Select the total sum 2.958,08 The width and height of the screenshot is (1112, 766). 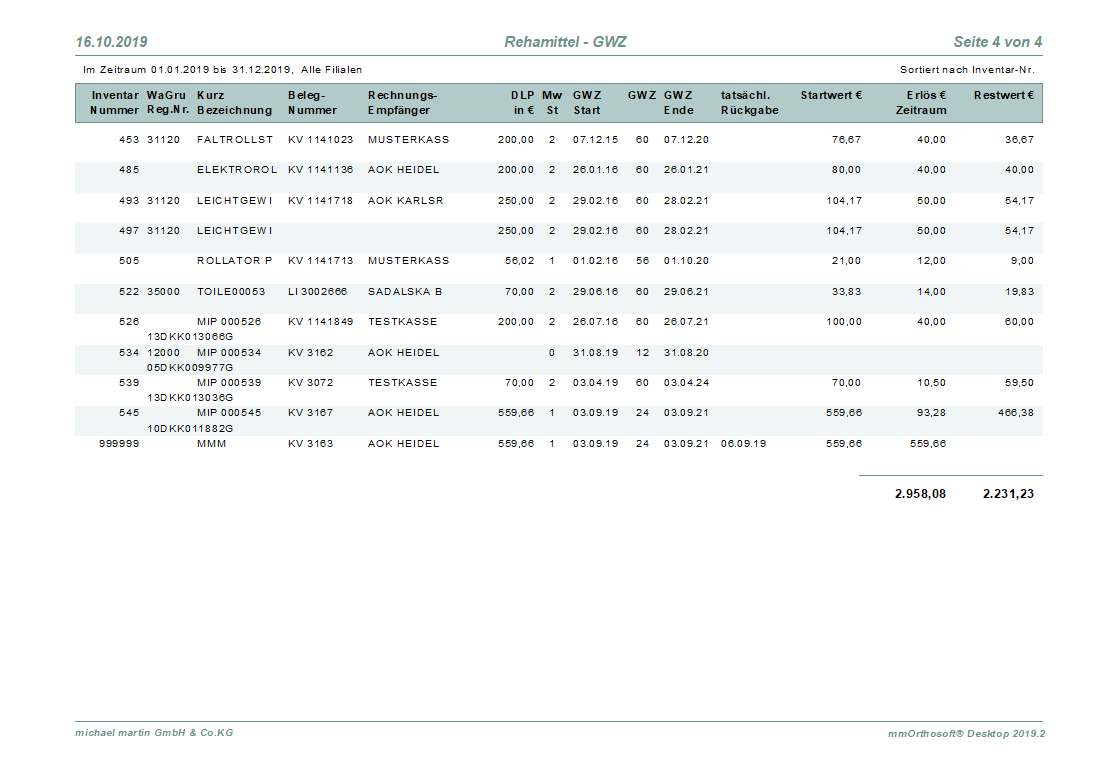920,494
